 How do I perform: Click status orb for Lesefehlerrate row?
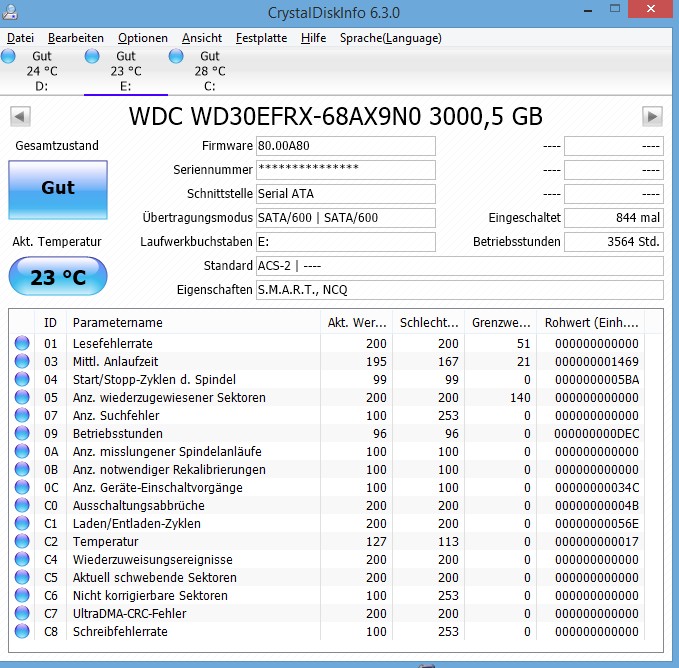pyautogui.click(x=22, y=343)
